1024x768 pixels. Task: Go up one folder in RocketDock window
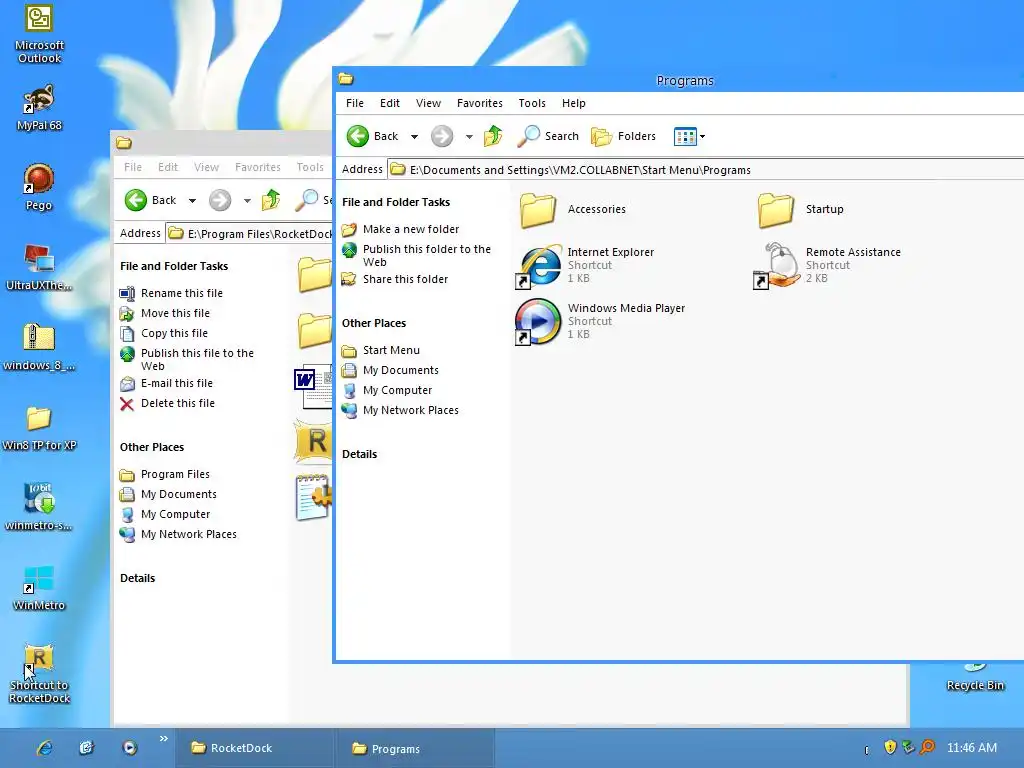coord(271,200)
